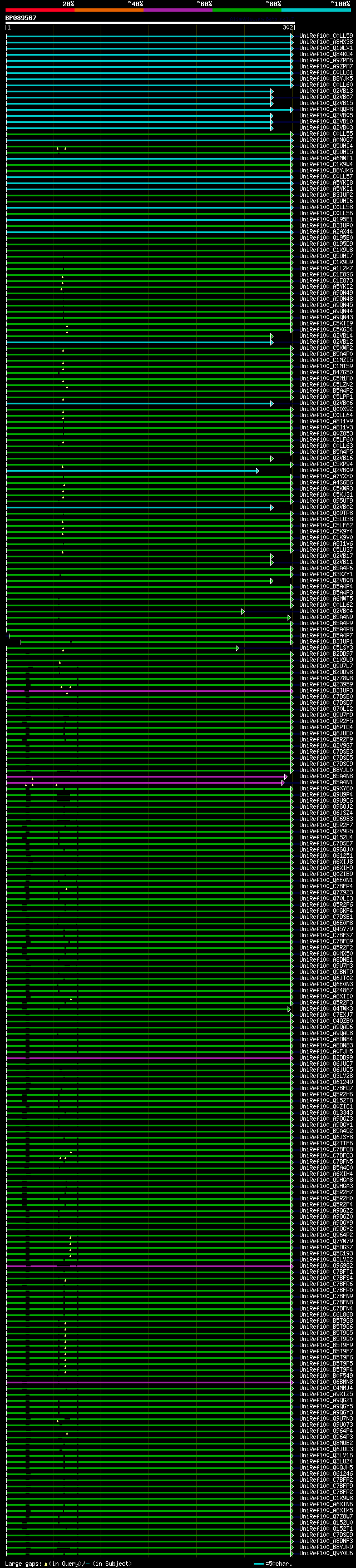
Task: Click label UniRef100_B5A4N8
Action: (x=325, y=776)
